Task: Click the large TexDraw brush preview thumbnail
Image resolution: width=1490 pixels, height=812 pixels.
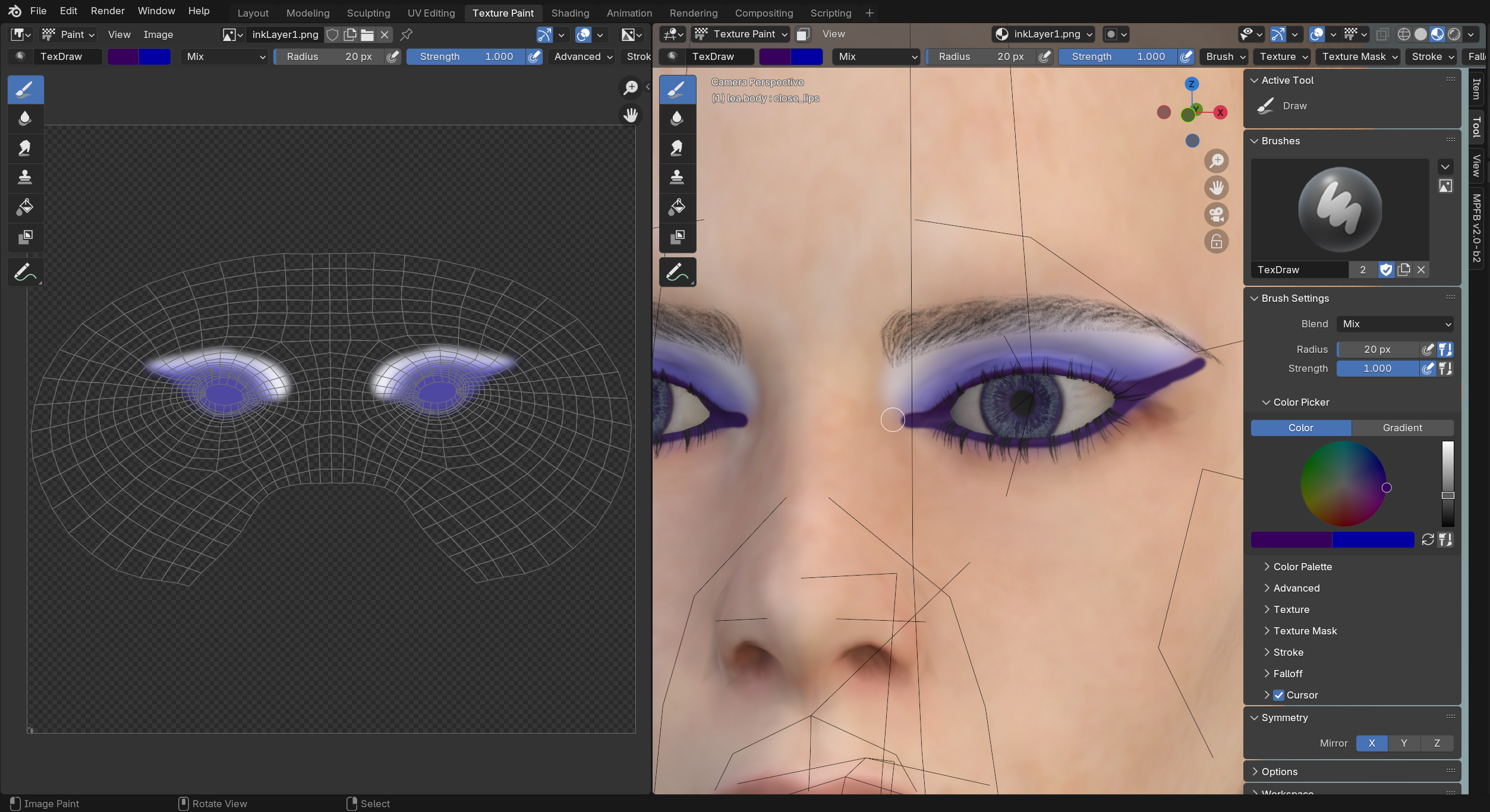Action: 1340,210
